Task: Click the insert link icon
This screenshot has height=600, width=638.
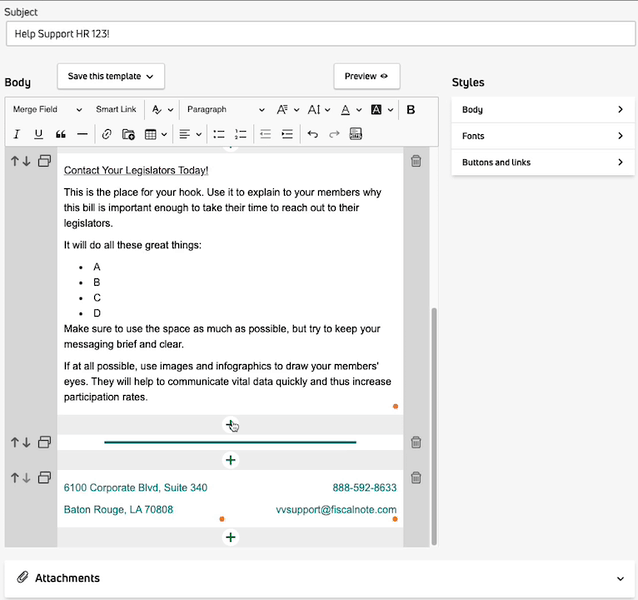Action: click(107, 134)
